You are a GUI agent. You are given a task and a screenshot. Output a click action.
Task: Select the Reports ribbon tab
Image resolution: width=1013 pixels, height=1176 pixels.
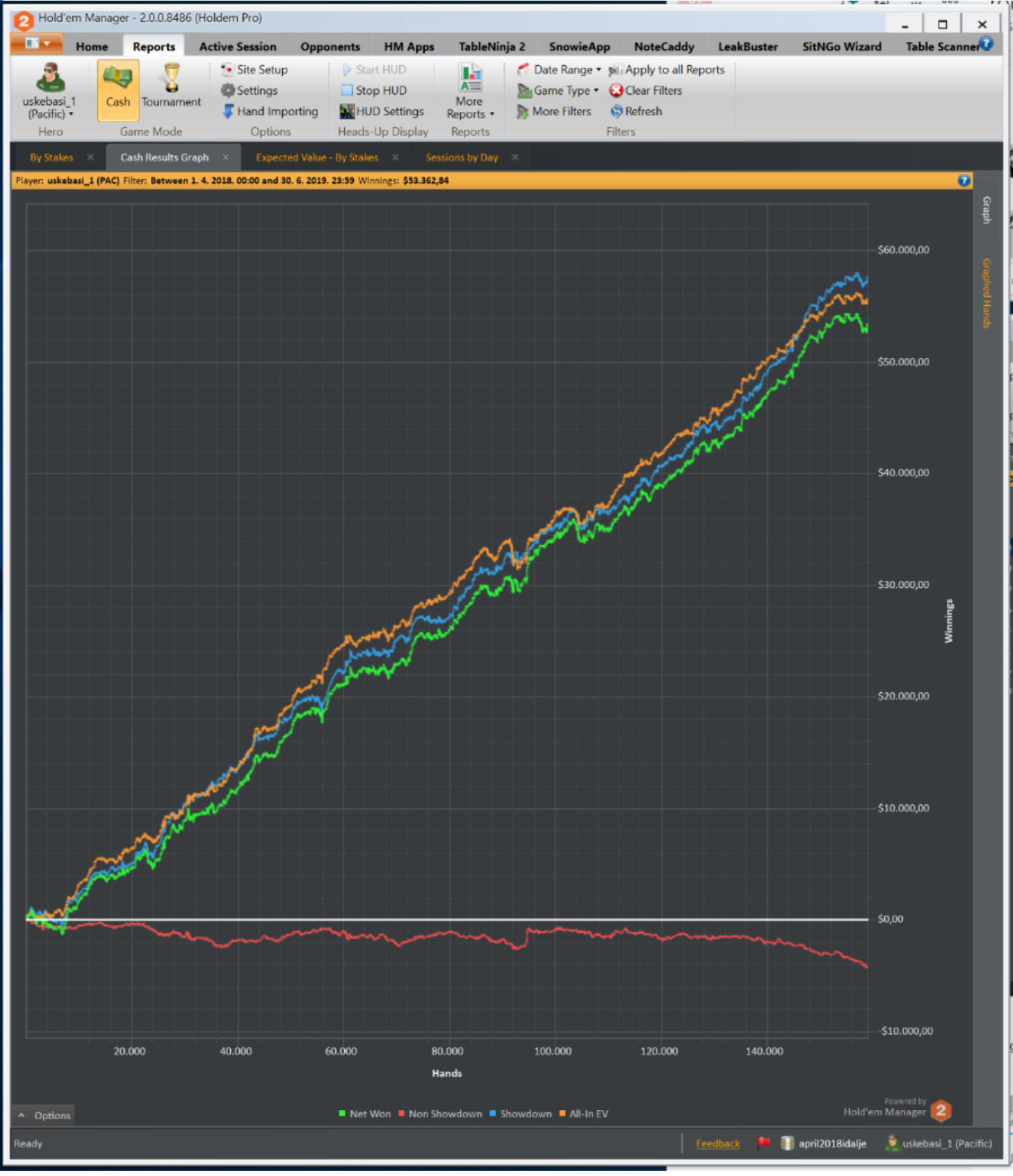[x=154, y=47]
